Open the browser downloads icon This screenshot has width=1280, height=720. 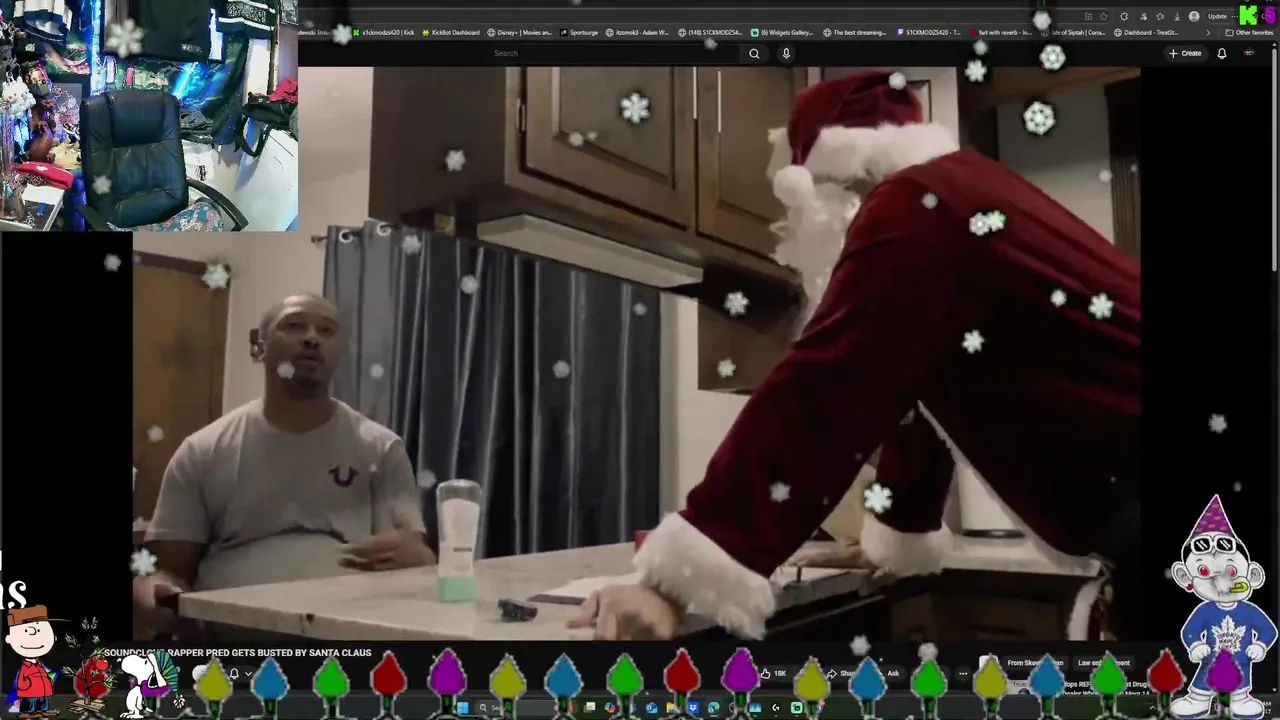point(1176,17)
